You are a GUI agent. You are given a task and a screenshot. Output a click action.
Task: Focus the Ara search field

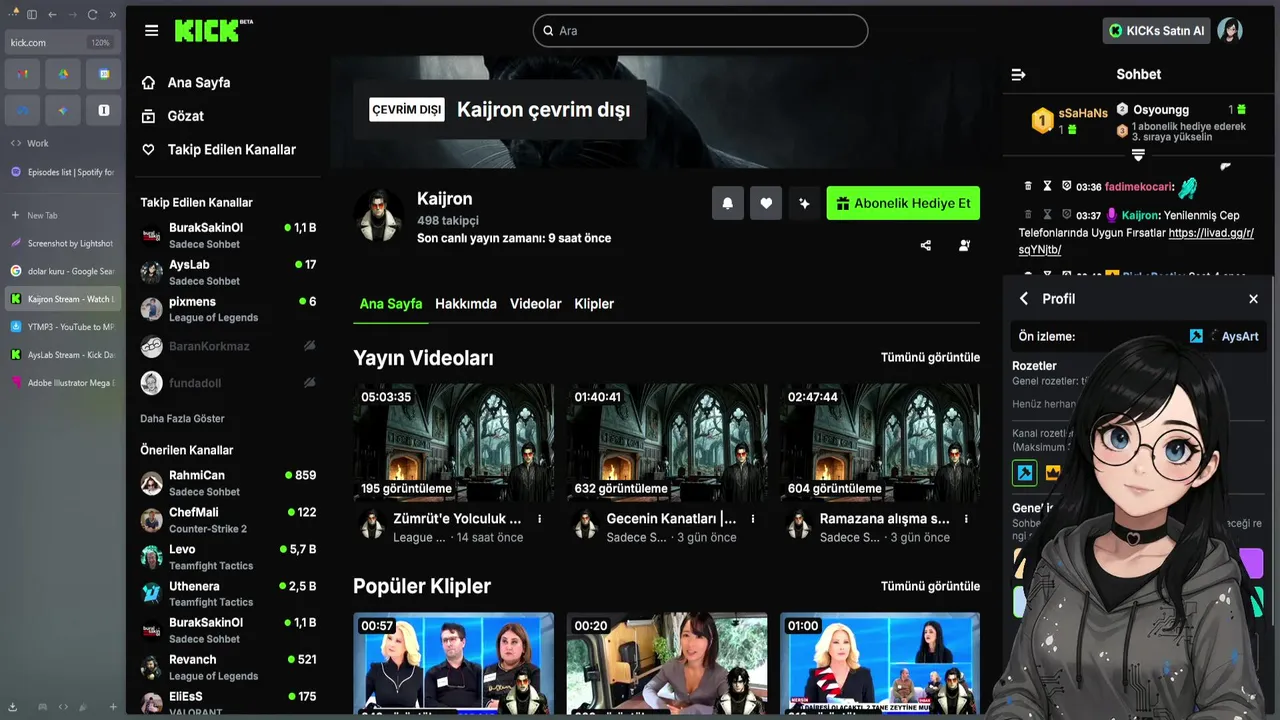pos(700,31)
